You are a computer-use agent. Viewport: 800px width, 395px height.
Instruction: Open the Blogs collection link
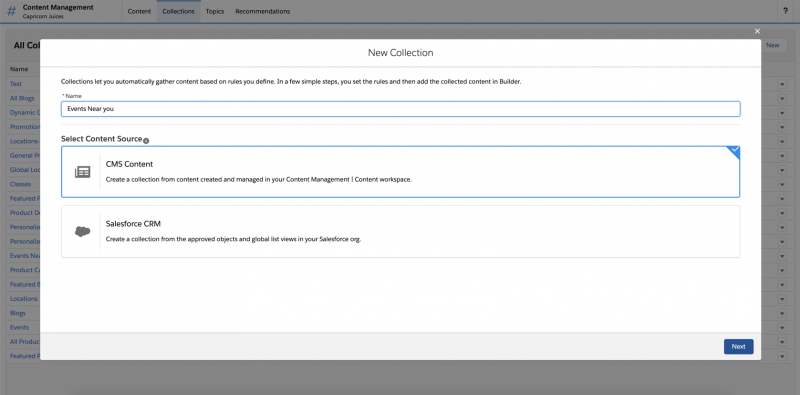18,313
